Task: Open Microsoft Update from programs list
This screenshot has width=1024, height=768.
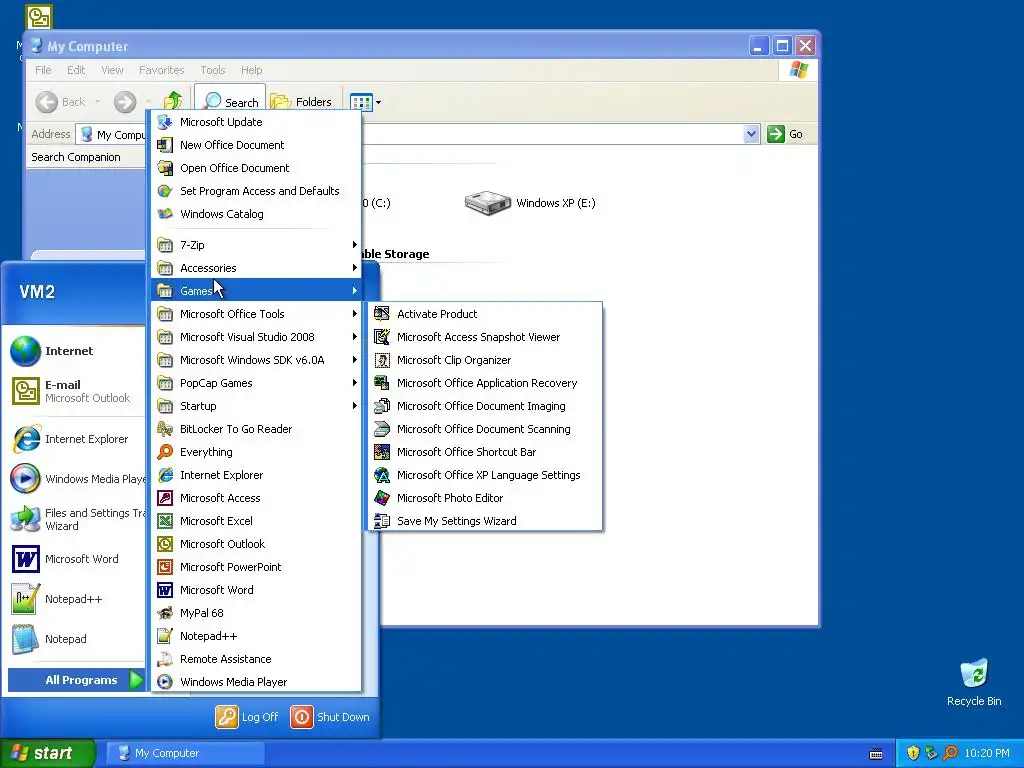Action: click(x=256, y=122)
